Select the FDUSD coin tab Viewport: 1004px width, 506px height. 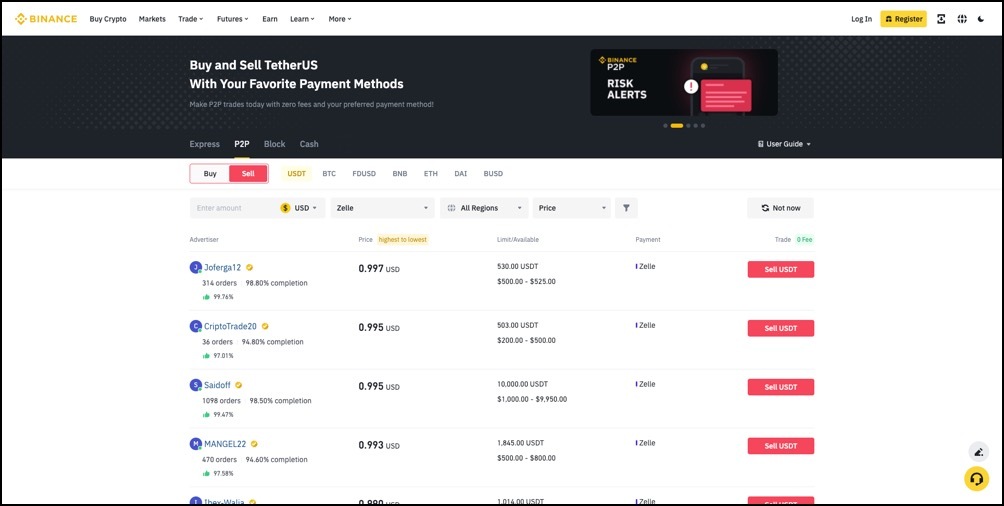[x=364, y=174]
